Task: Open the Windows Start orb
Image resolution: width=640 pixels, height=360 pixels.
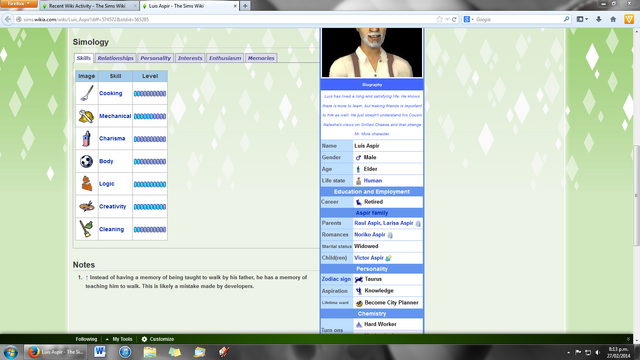Action: [x=11, y=352]
